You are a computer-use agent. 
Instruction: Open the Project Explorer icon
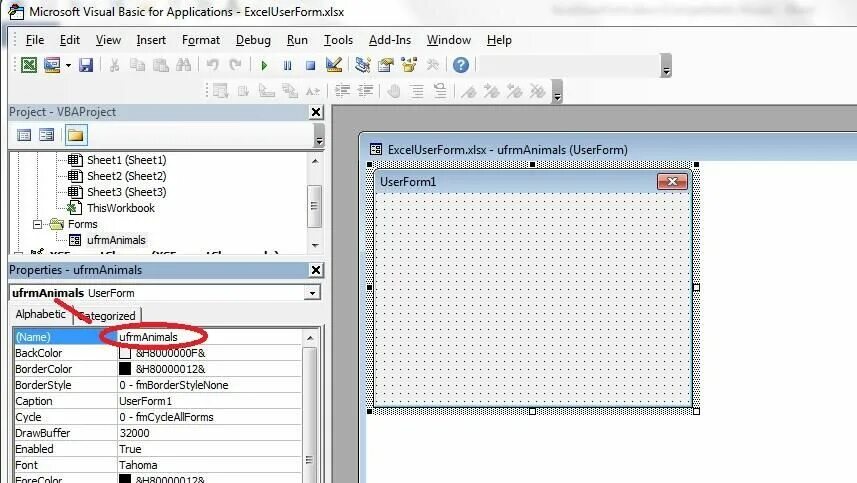point(362,65)
